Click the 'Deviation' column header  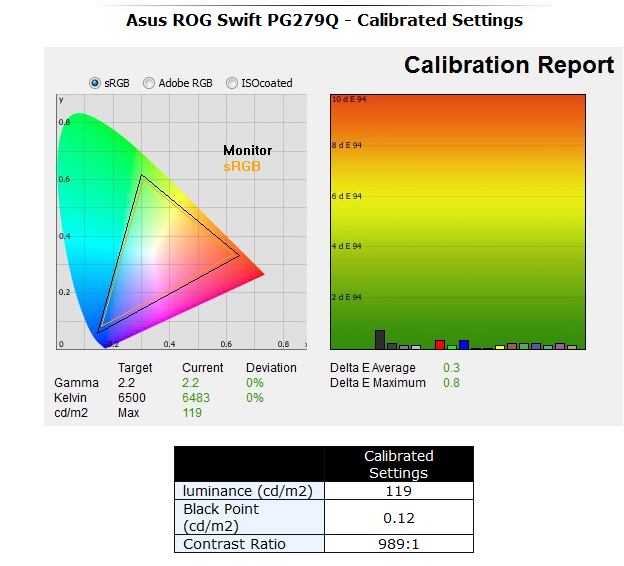[271, 368]
